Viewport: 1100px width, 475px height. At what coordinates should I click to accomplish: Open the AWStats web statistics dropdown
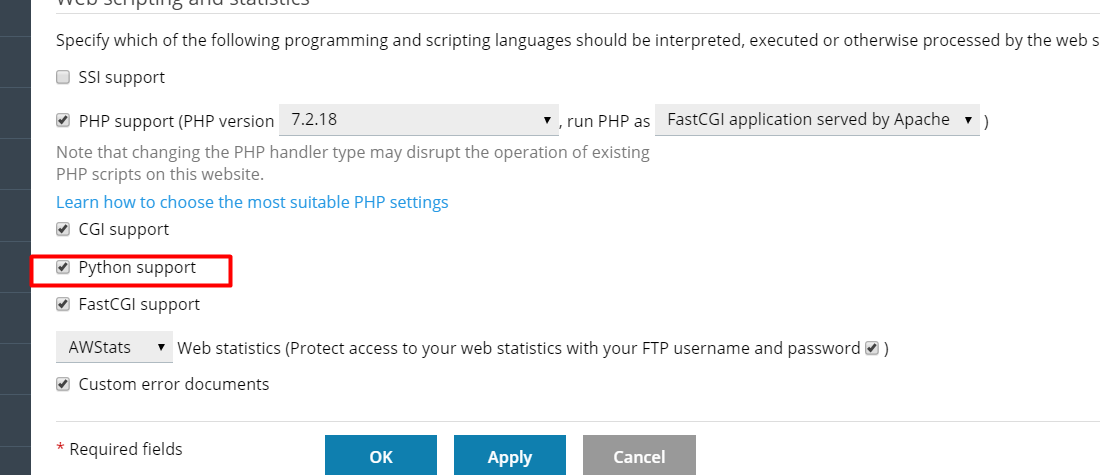[x=114, y=347]
